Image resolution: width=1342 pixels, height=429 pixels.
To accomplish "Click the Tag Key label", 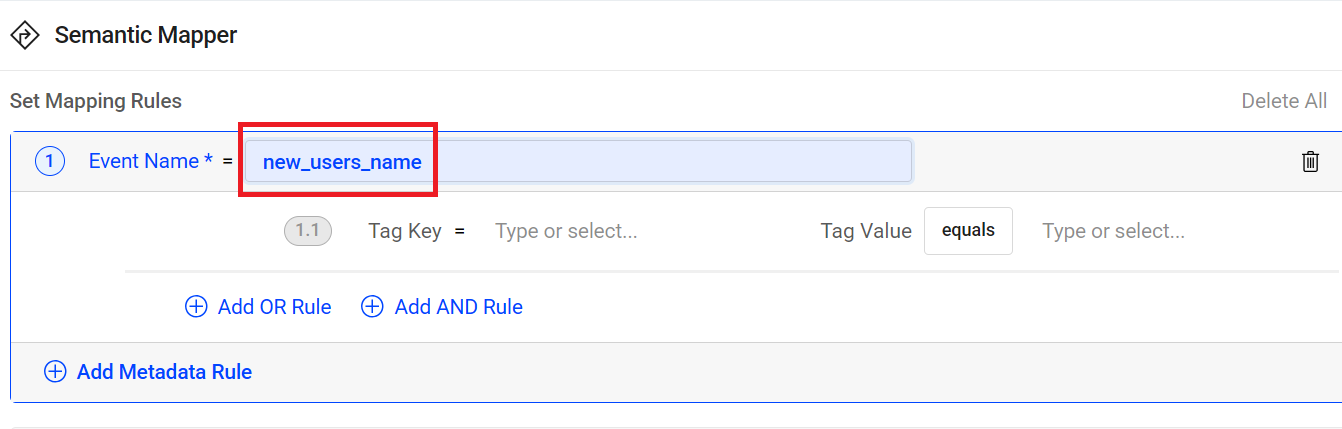I will pyautogui.click(x=405, y=231).
